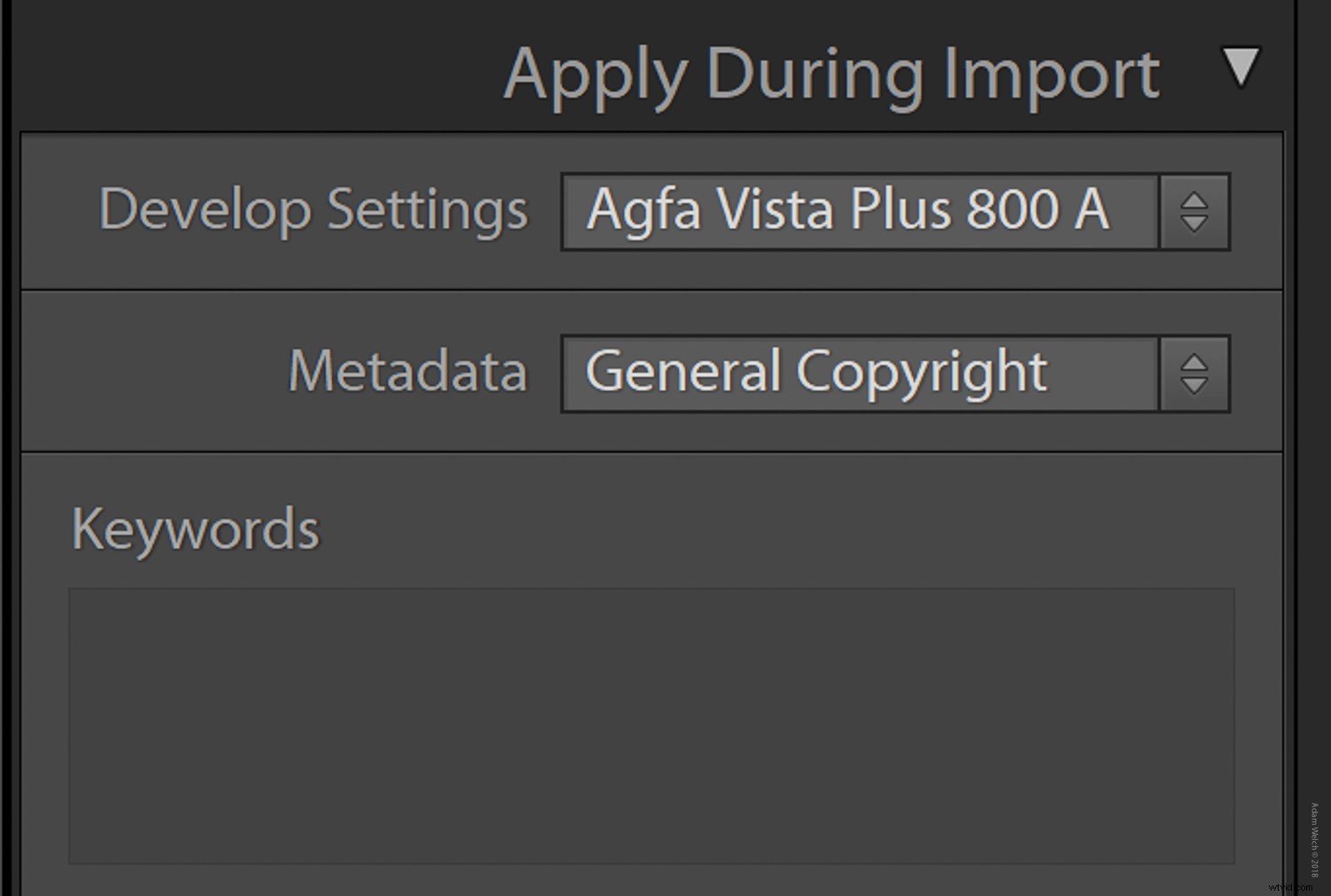Click the Develop Settings stepper arrows
This screenshot has width=1331, height=896.
click(1193, 211)
